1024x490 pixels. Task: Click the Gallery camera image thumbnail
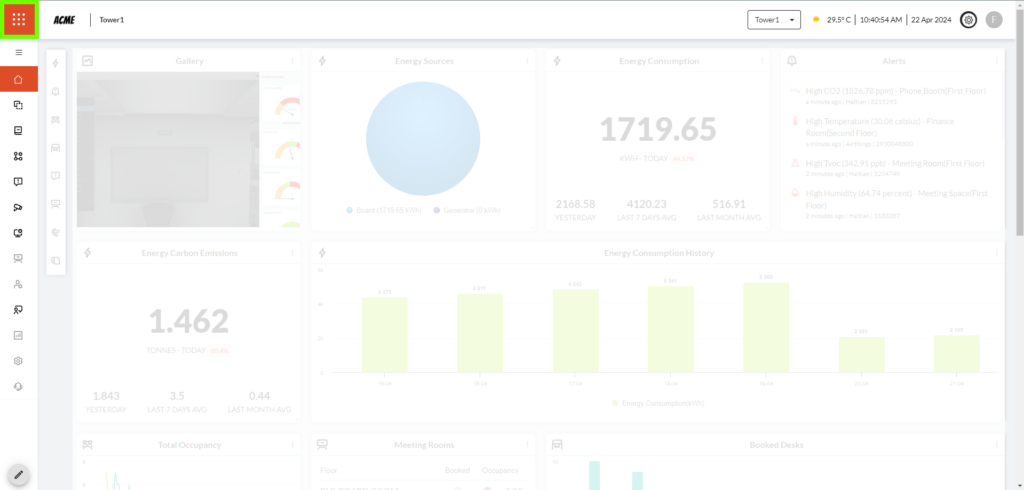[167, 150]
